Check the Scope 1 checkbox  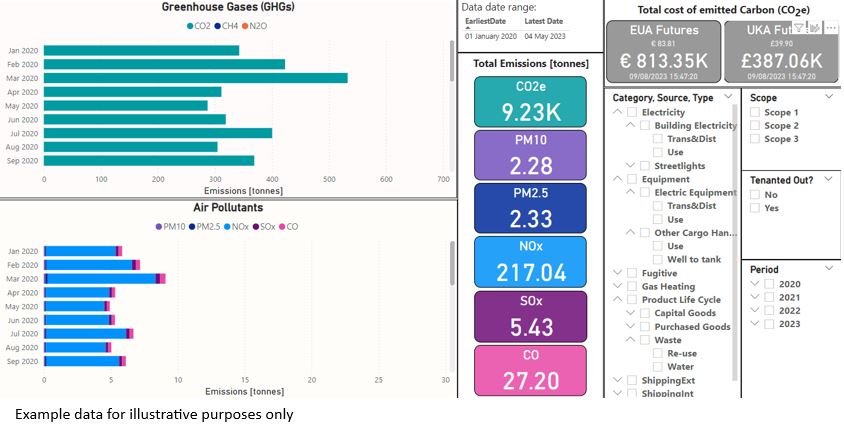click(755, 113)
